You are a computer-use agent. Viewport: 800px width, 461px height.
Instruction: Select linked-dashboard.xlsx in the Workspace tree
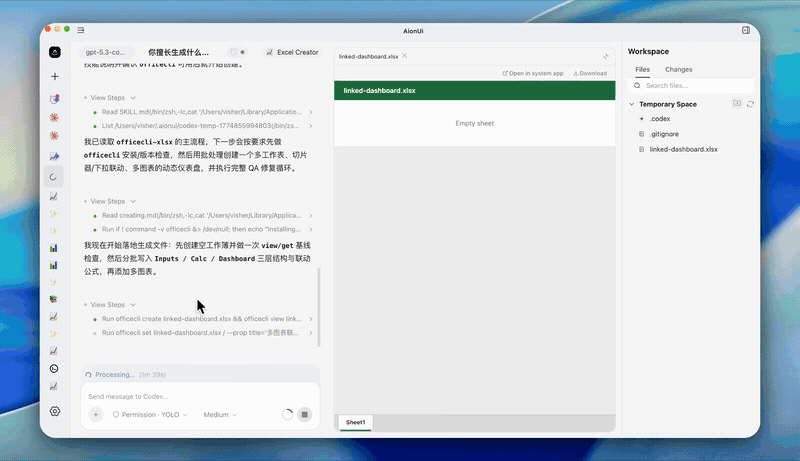pos(683,149)
